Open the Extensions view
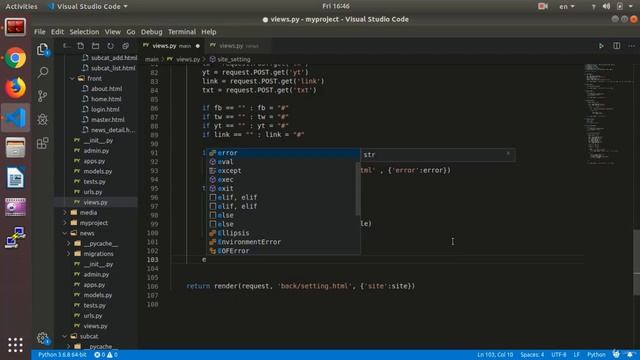This screenshot has height=360, width=640. pos(42,143)
